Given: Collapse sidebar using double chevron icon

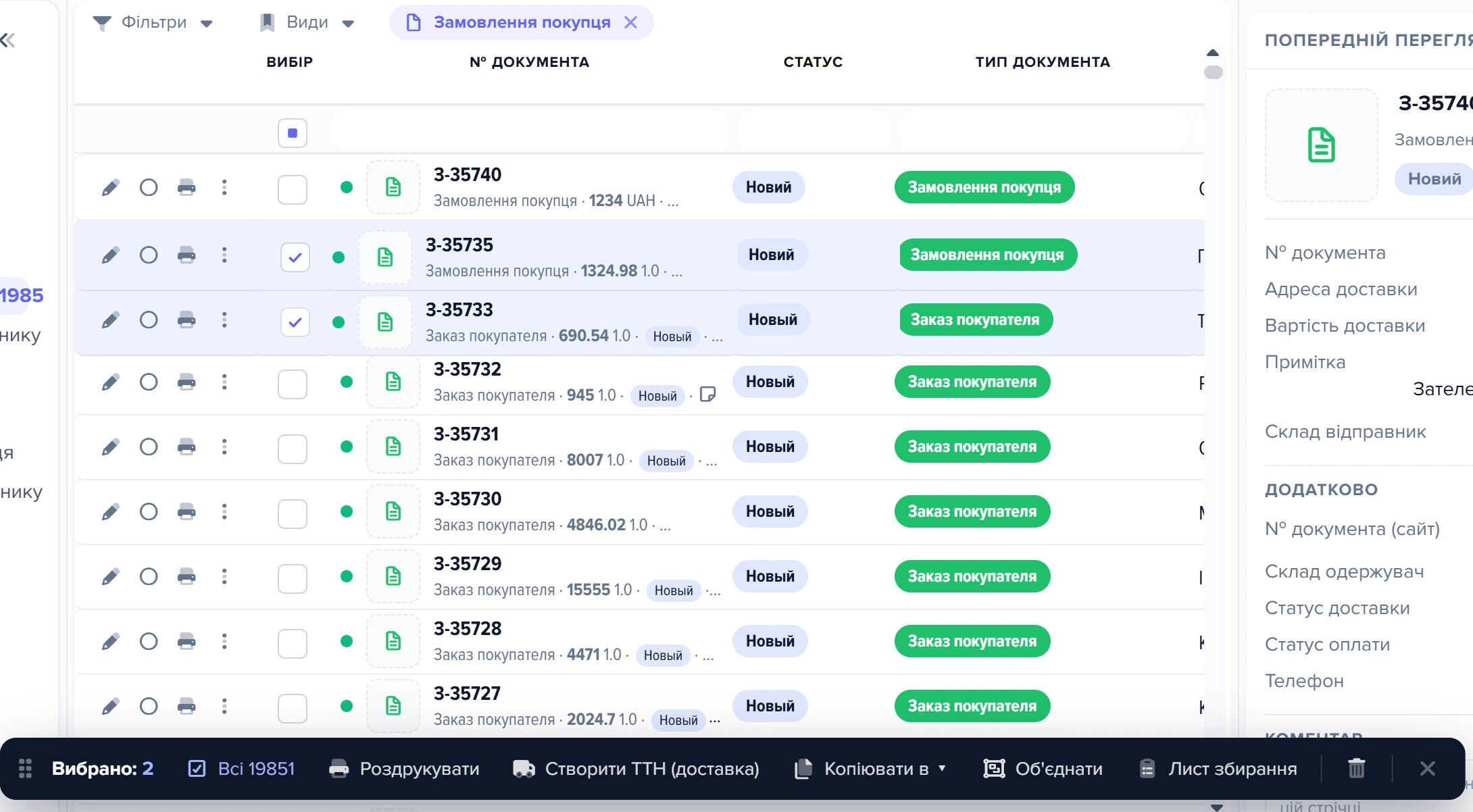Looking at the screenshot, I should (8, 41).
